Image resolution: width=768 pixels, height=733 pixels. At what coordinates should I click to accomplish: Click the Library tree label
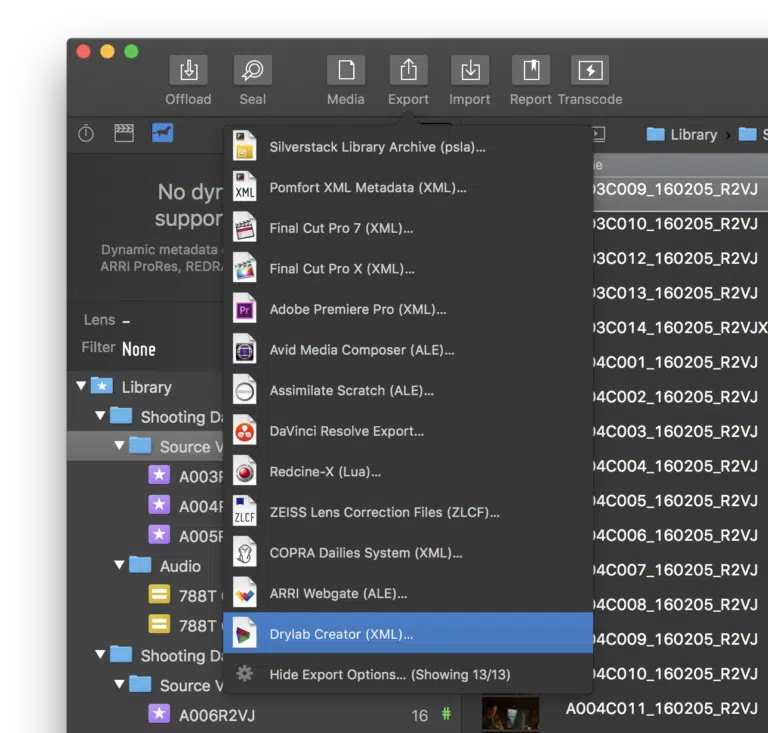[x=146, y=387]
